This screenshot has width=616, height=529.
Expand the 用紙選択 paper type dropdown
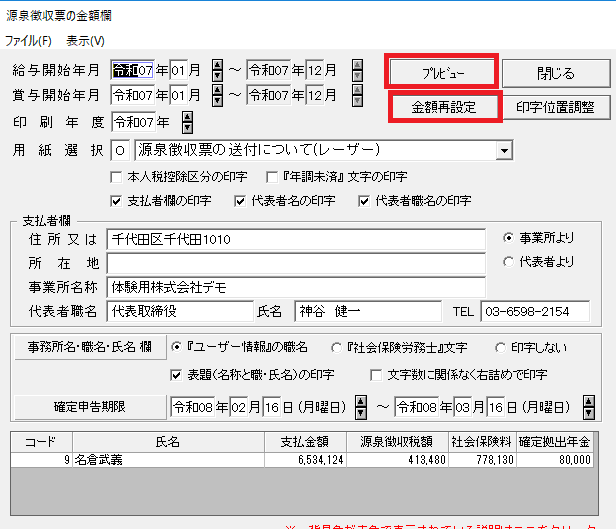(502, 150)
